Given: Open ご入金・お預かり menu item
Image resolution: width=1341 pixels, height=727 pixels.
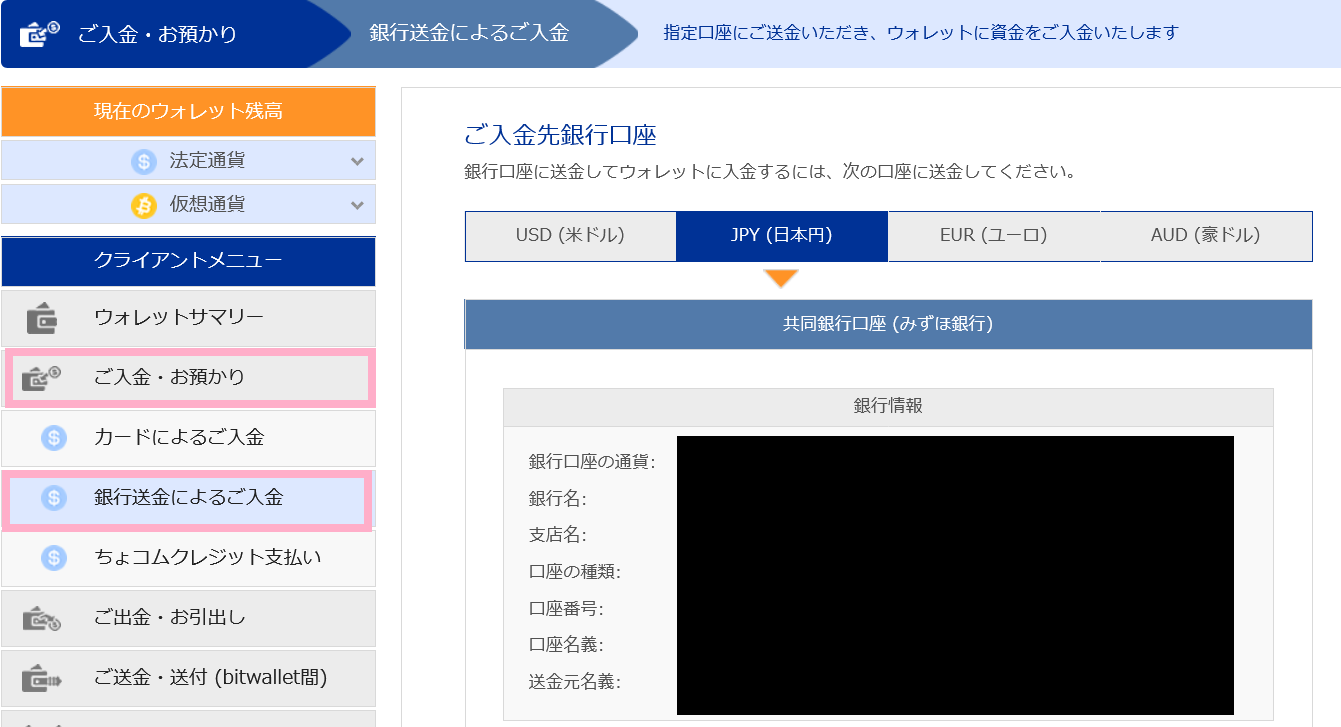Looking at the screenshot, I should pos(188,377).
